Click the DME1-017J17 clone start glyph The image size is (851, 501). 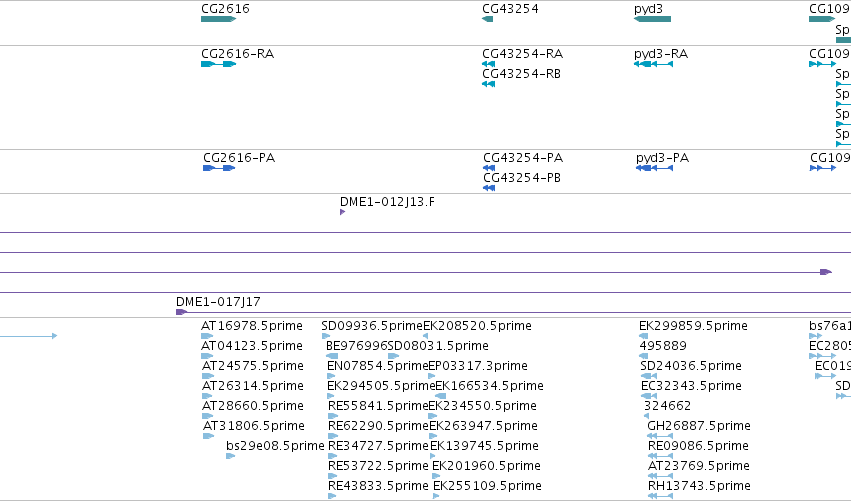point(181,312)
